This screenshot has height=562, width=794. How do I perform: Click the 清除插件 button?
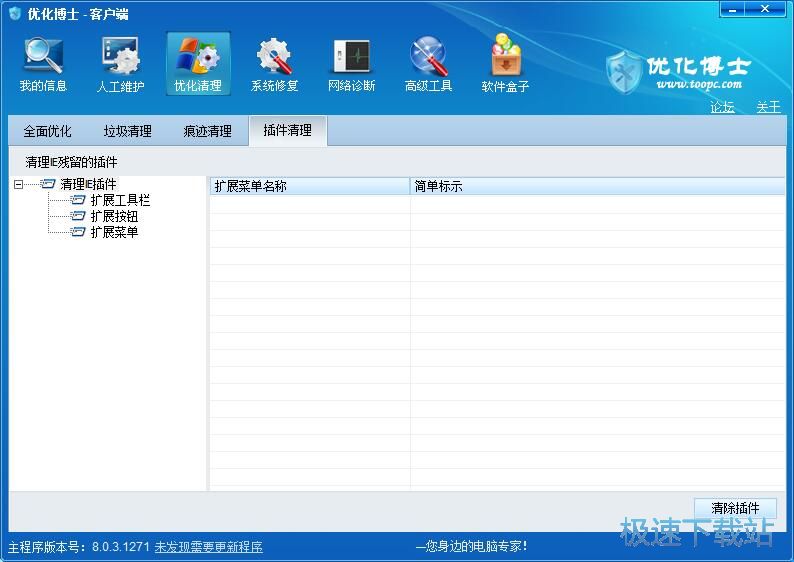click(735, 508)
